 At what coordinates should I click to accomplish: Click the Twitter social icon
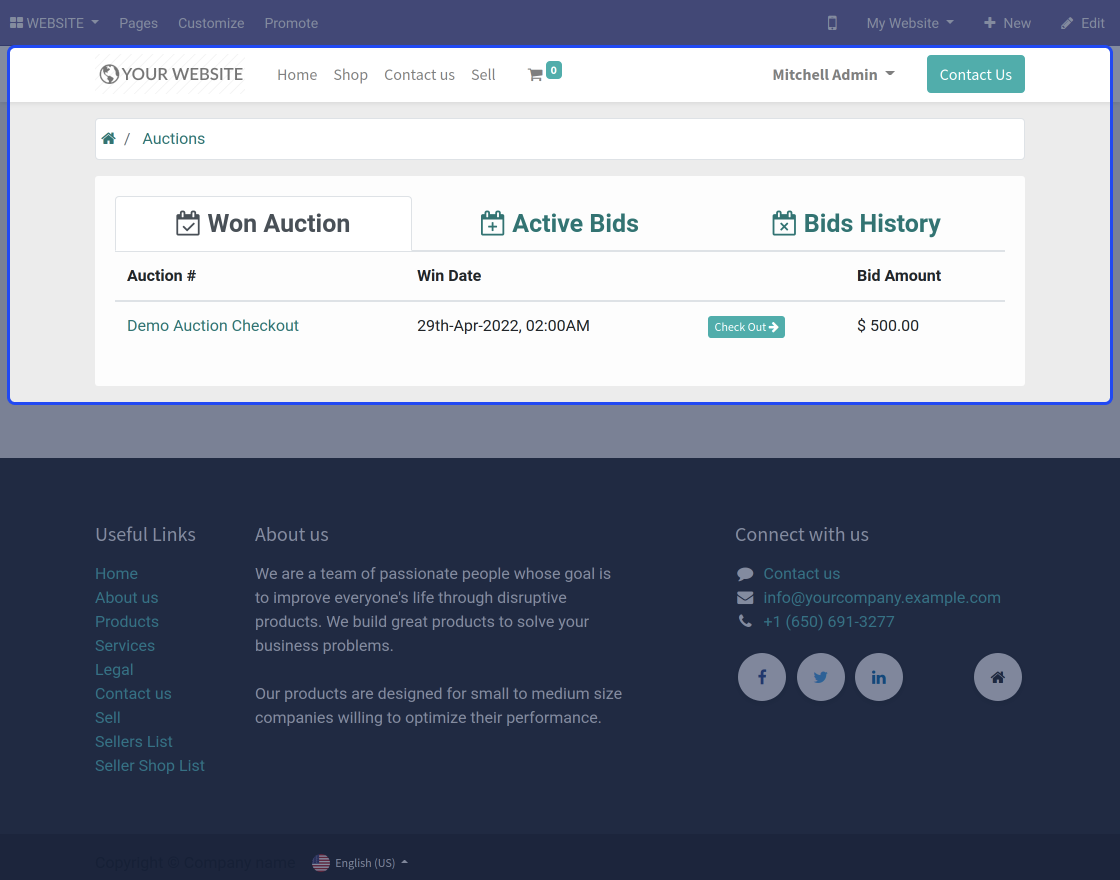(x=820, y=677)
